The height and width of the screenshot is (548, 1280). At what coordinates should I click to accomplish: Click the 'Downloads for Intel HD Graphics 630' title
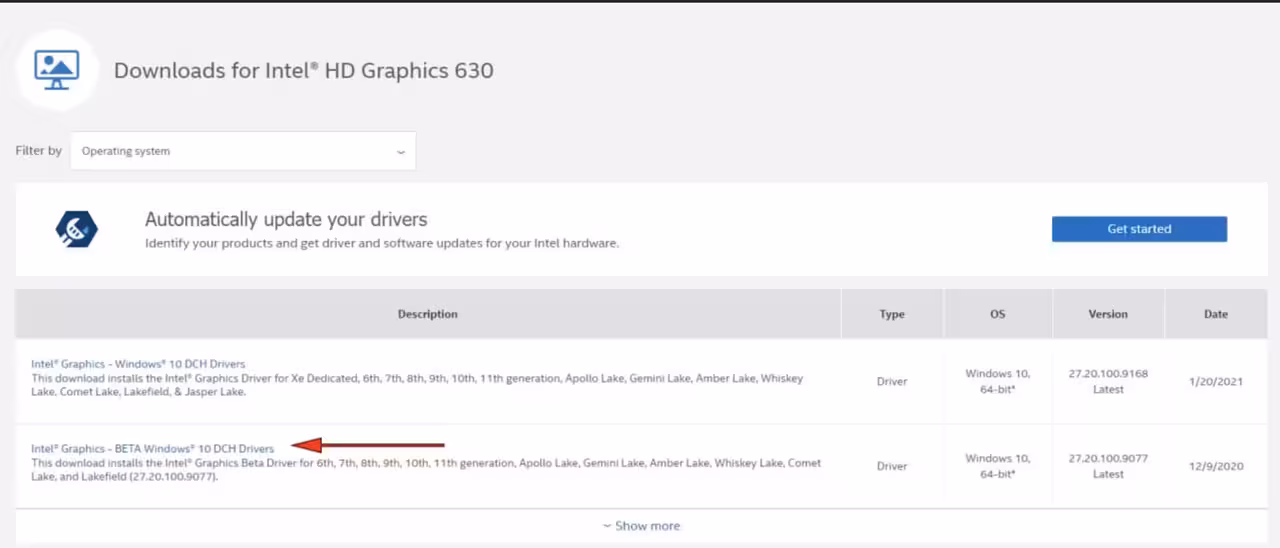pyautogui.click(x=304, y=71)
